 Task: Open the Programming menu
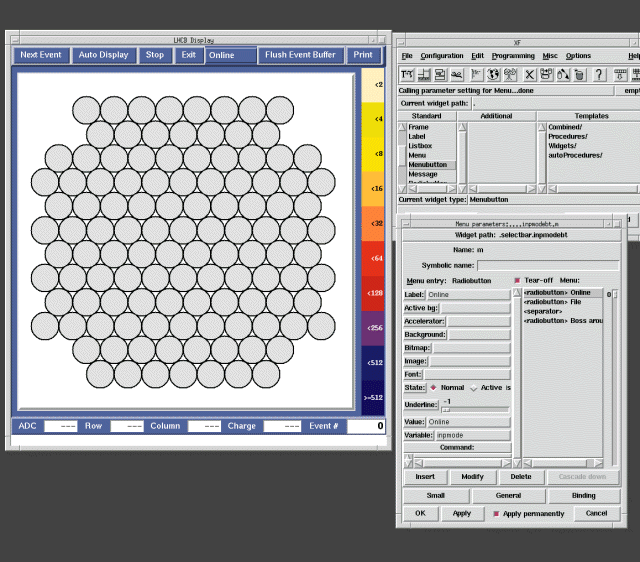coord(513,56)
